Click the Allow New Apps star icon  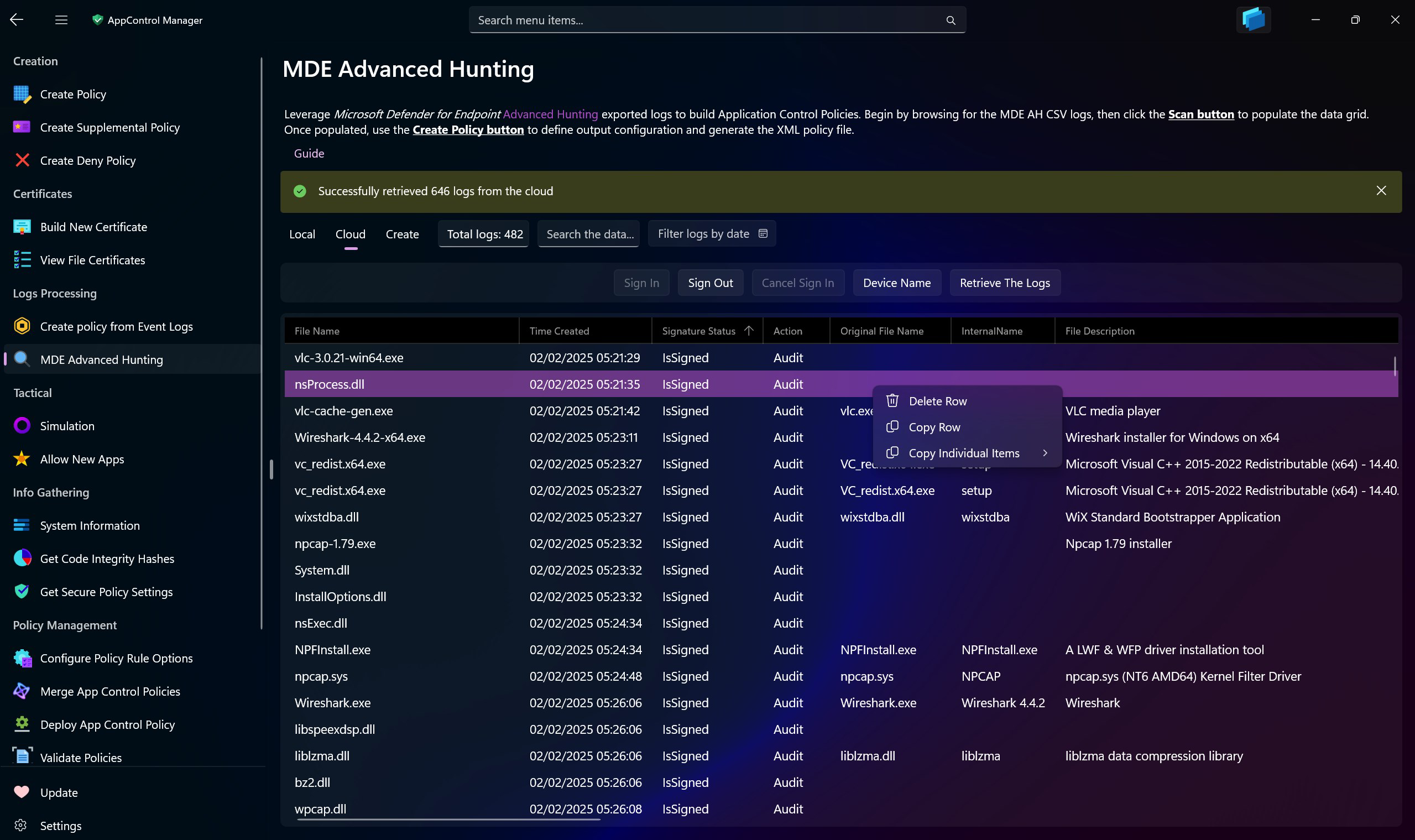[x=22, y=458]
